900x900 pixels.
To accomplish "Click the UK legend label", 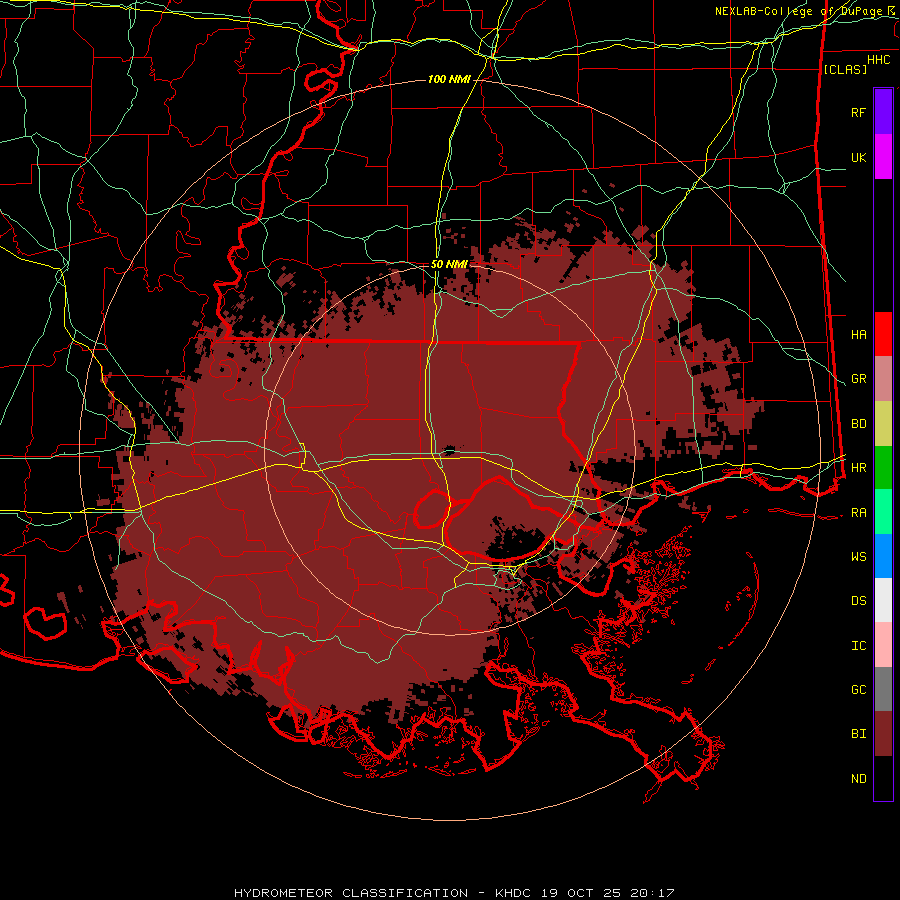I will pos(858,157).
